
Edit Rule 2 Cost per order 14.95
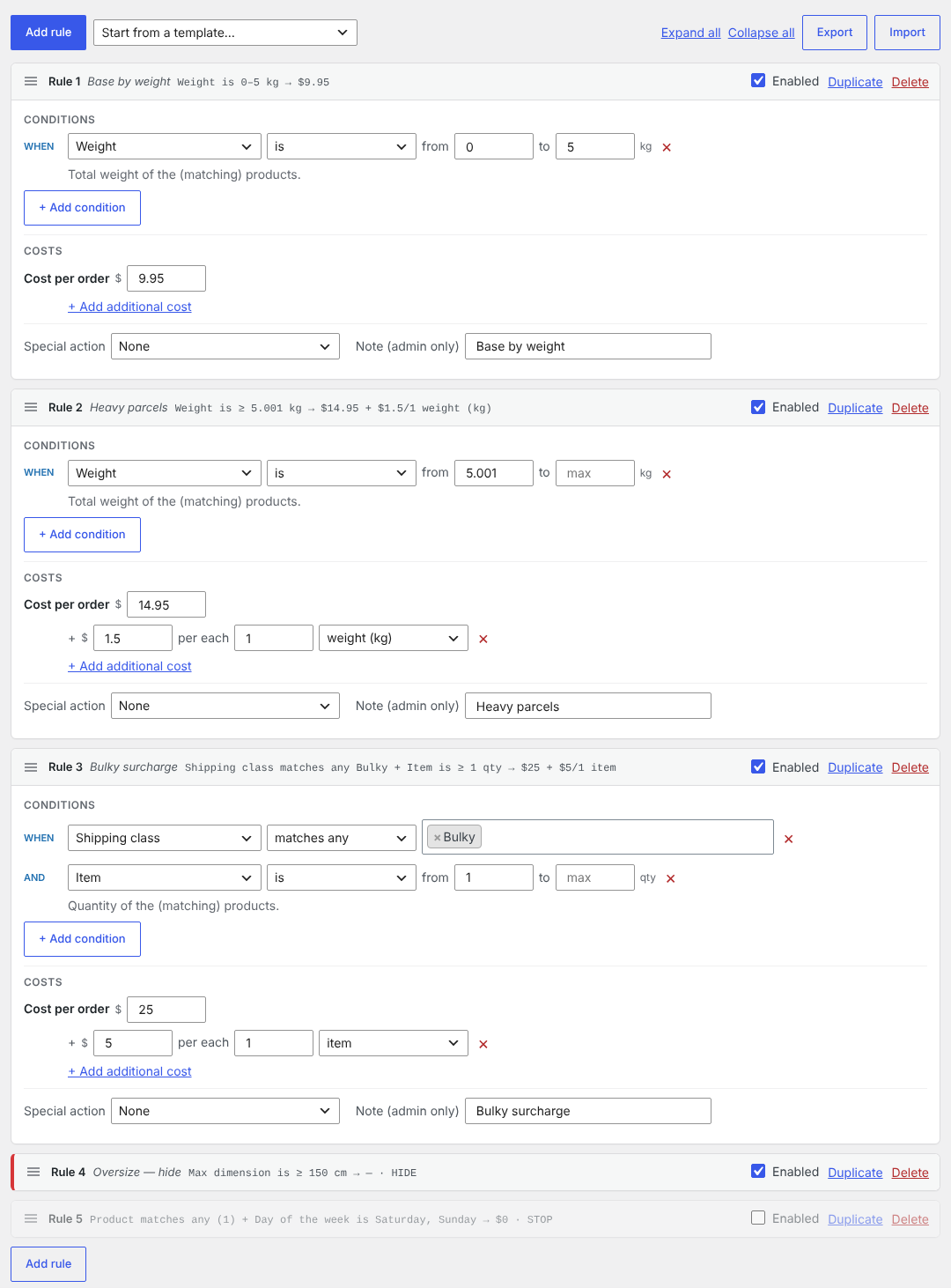(x=166, y=604)
